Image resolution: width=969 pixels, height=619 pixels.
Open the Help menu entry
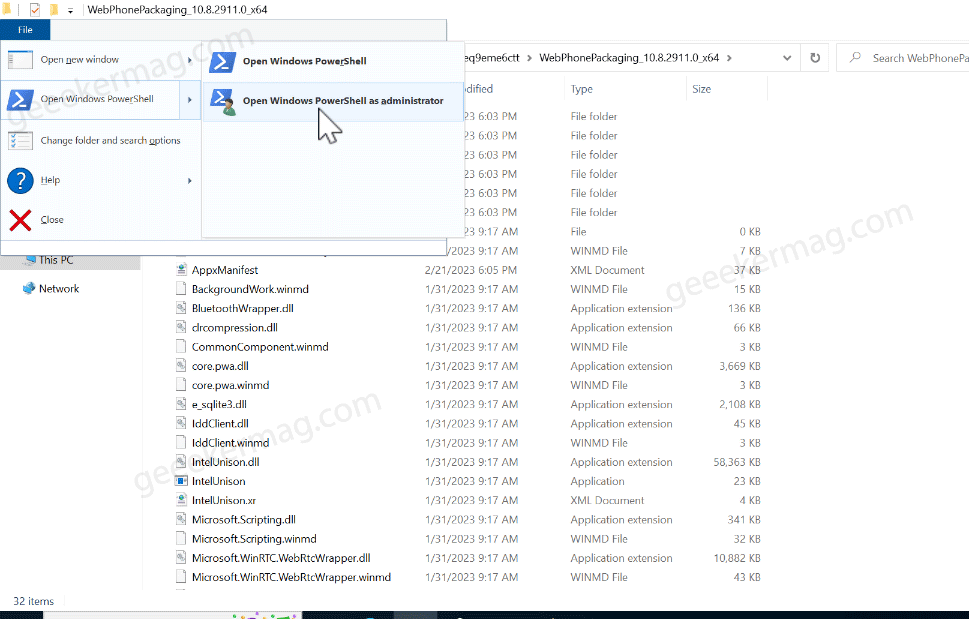[101, 180]
